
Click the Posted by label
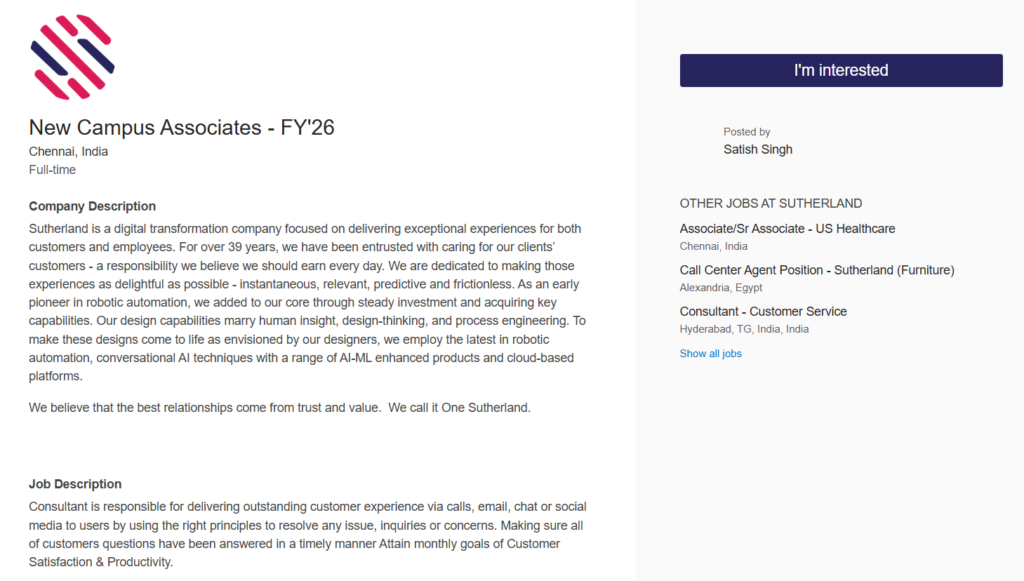(746, 132)
